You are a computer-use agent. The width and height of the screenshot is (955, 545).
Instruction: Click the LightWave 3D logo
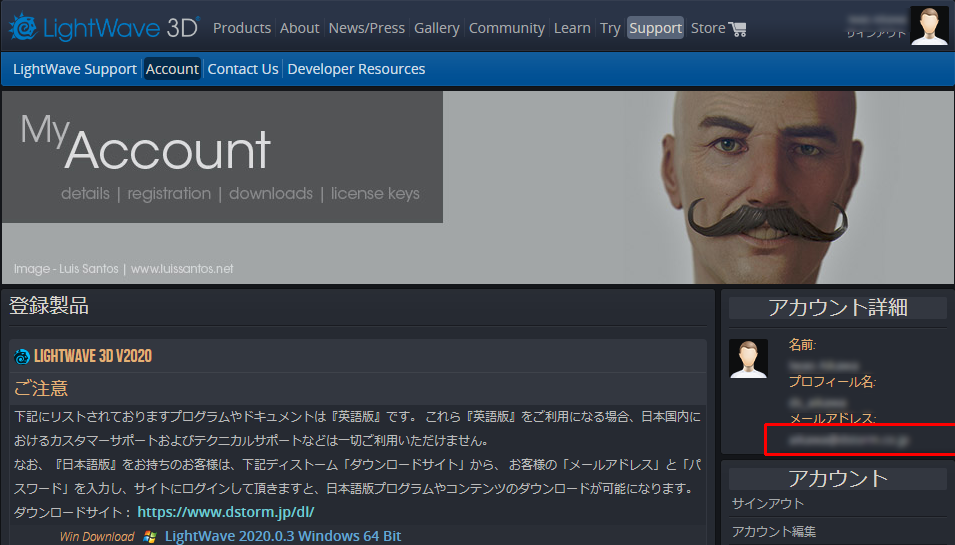click(104, 27)
